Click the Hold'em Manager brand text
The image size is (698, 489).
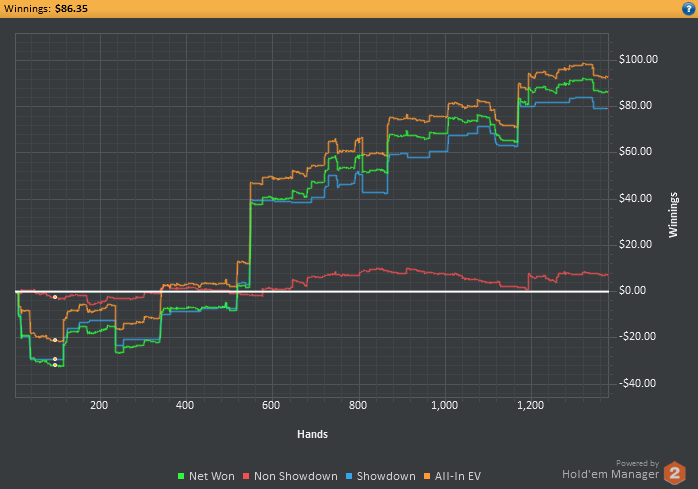[610, 474]
